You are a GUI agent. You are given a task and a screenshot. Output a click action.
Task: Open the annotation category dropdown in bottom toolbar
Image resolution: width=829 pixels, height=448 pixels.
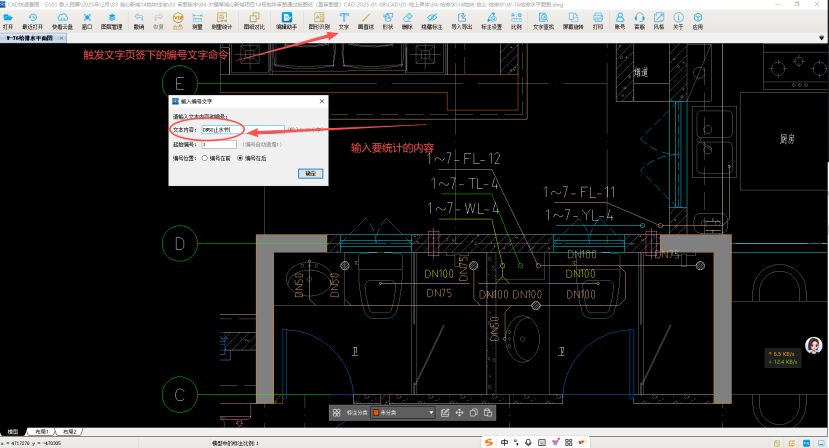(403, 413)
